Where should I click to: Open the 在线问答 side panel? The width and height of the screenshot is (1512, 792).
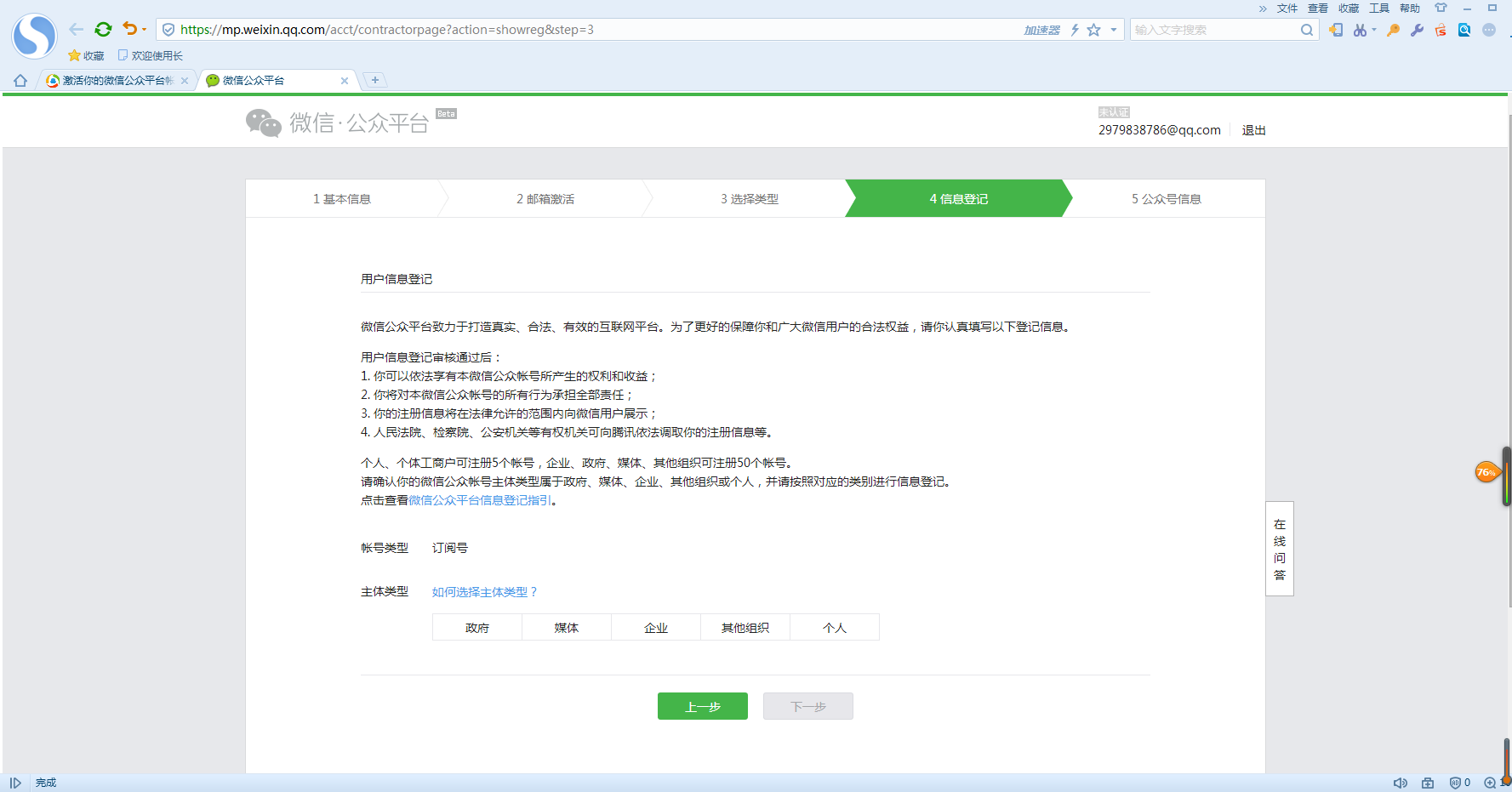coord(1280,549)
